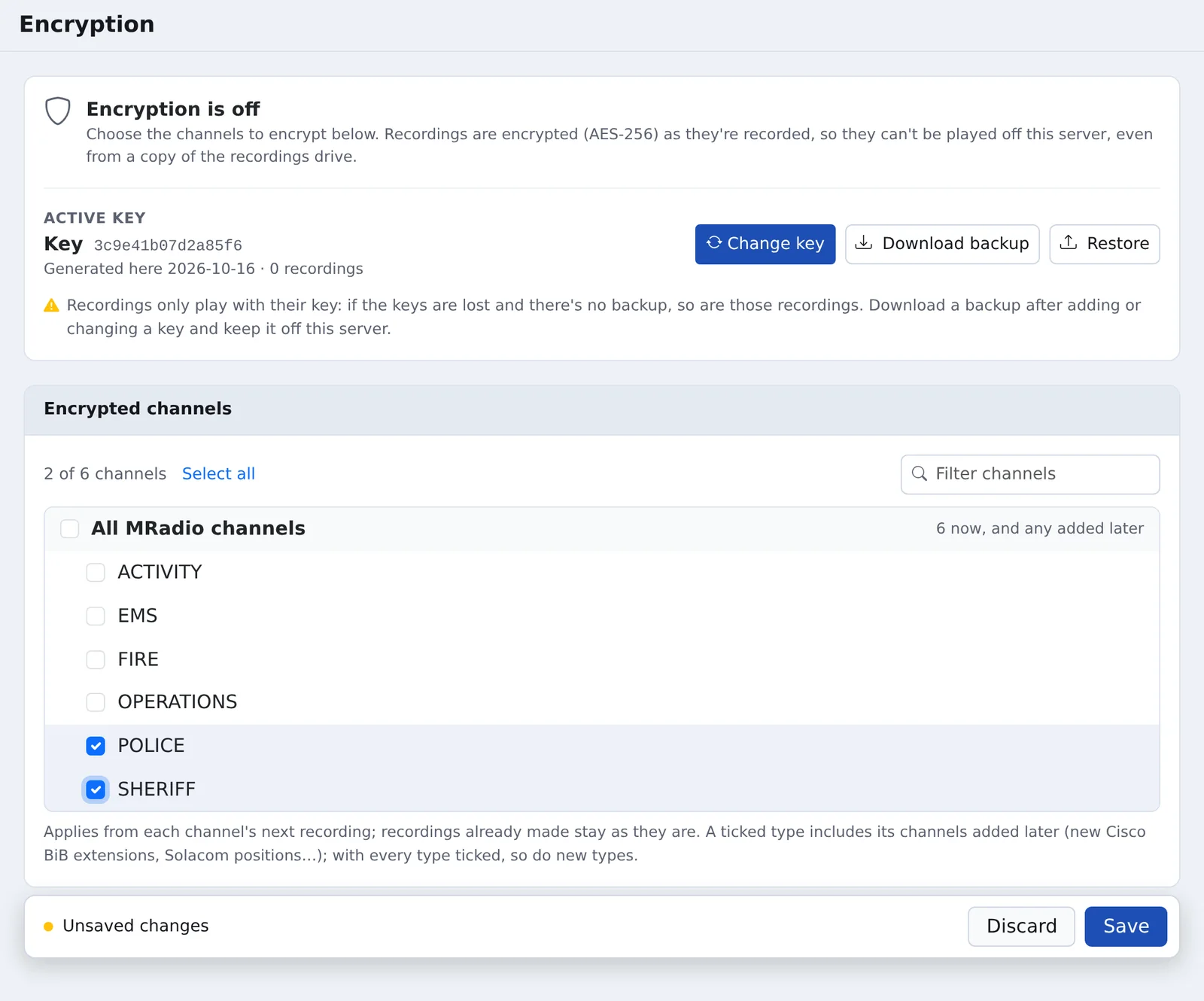Check the EMS channel box

96,616
